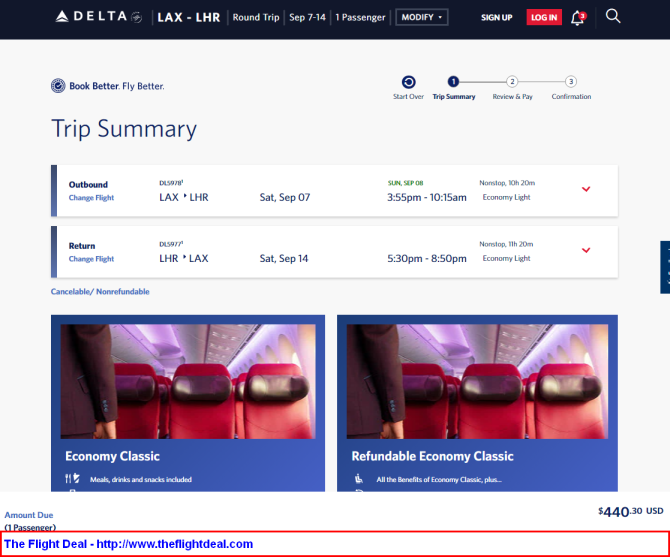Screen dimensions: 670x557
Task: Click the LAX - LHR route text
Action: (x=188, y=18)
